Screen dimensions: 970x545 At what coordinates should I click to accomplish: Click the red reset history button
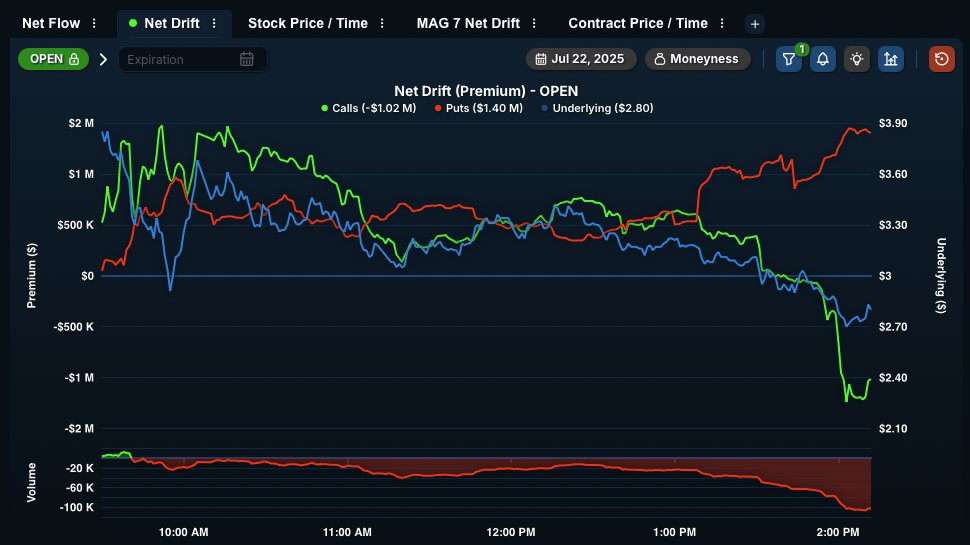click(x=942, y=59)
